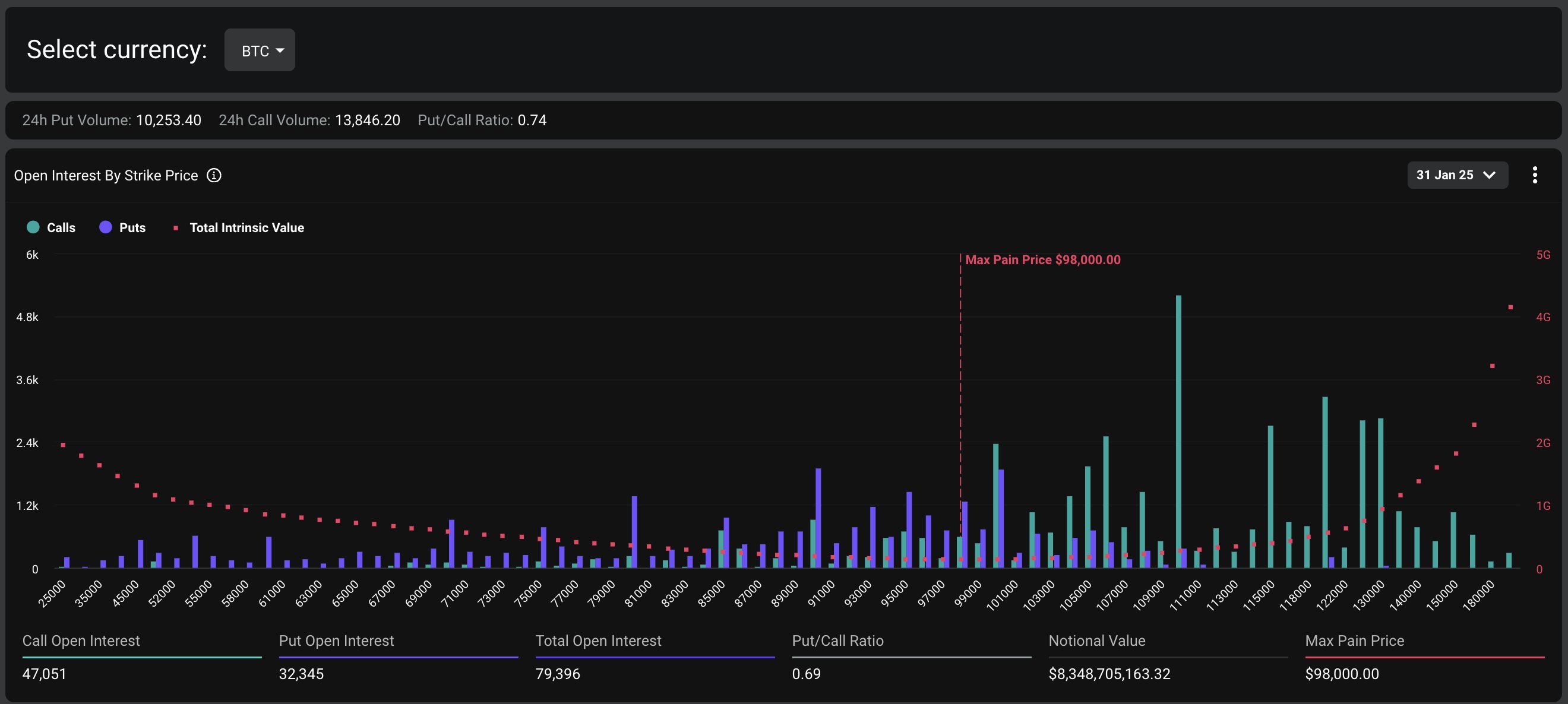Select the Put Open Interest stat
The height and width of the screenshot is (704, 1568).
(x=336, y=640)
